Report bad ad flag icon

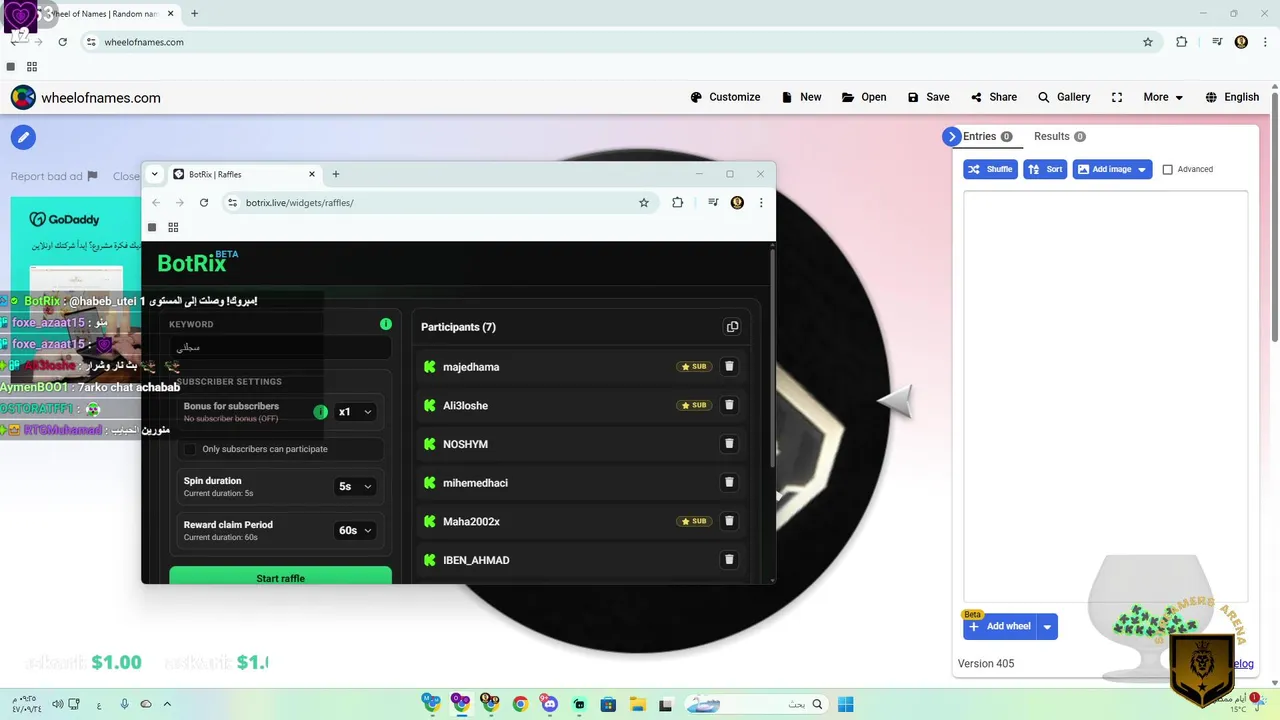[92, 176]
